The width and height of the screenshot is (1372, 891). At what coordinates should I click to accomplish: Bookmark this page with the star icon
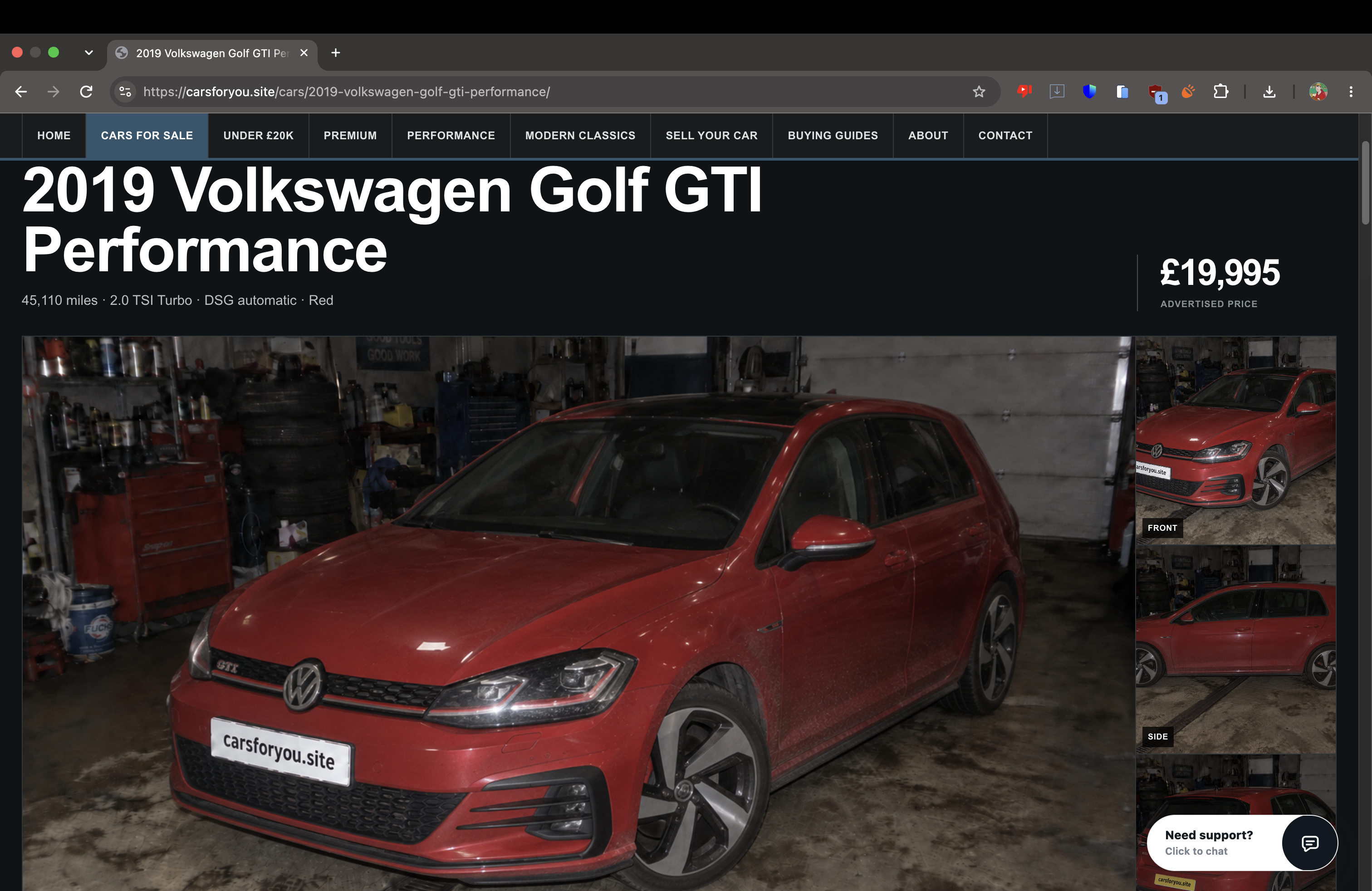pyautogui.click(x=979, y=92)
